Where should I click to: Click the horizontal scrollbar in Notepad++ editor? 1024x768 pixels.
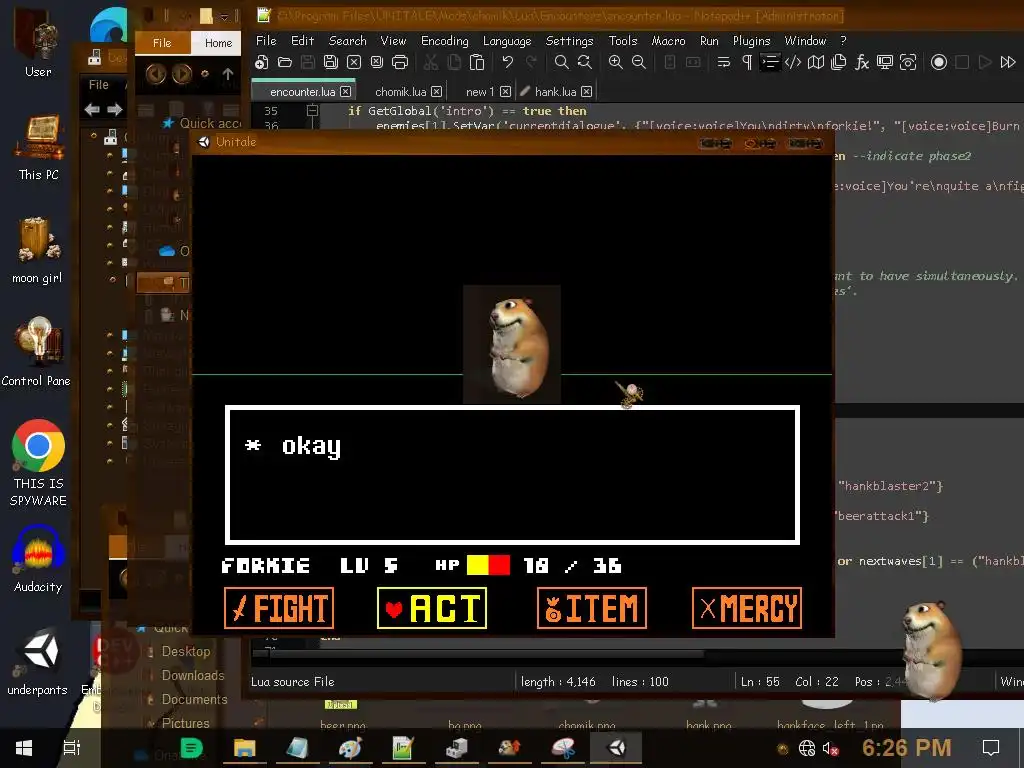point(485,653)
